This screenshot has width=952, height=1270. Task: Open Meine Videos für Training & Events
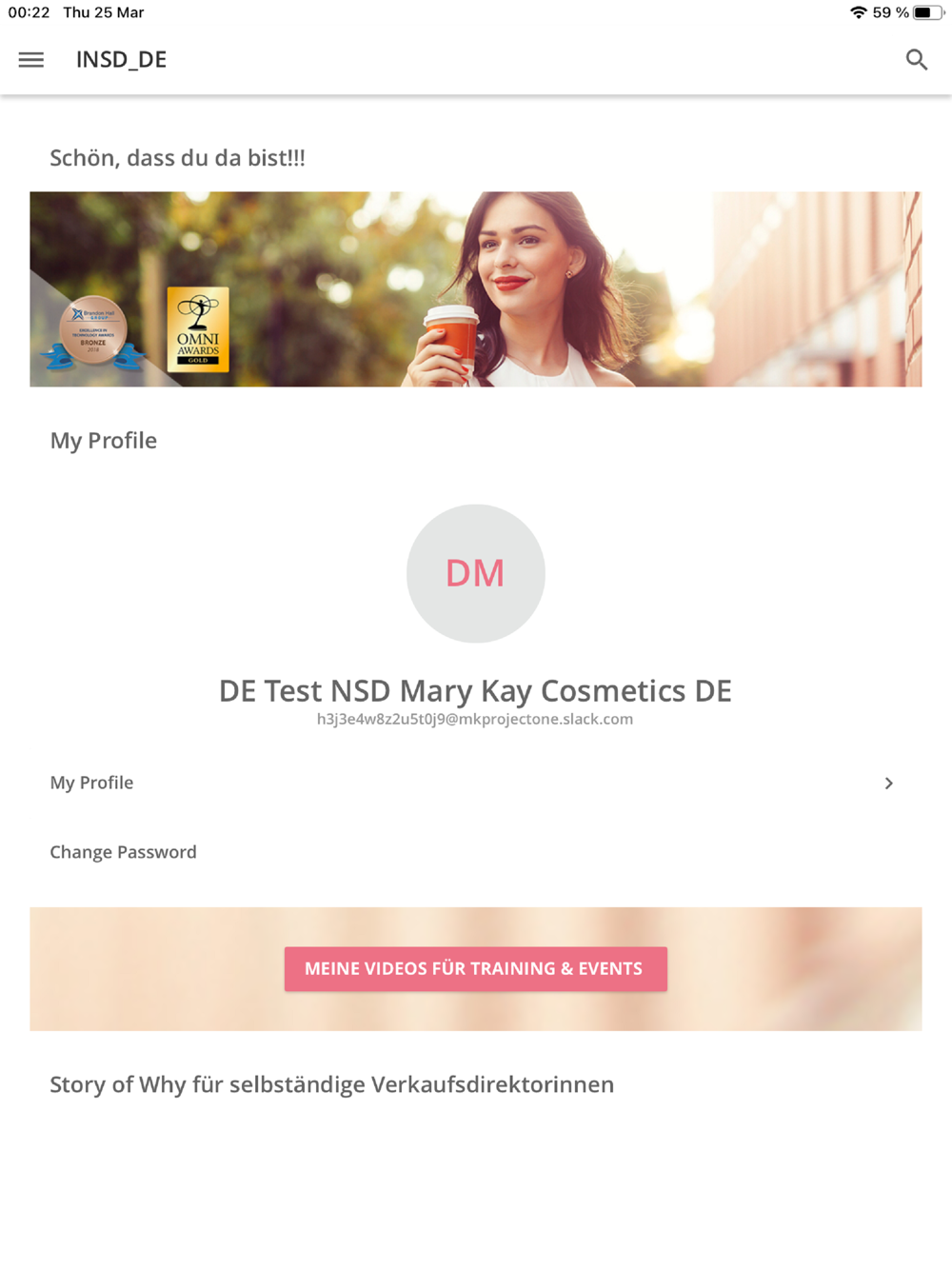coord(475,968)
